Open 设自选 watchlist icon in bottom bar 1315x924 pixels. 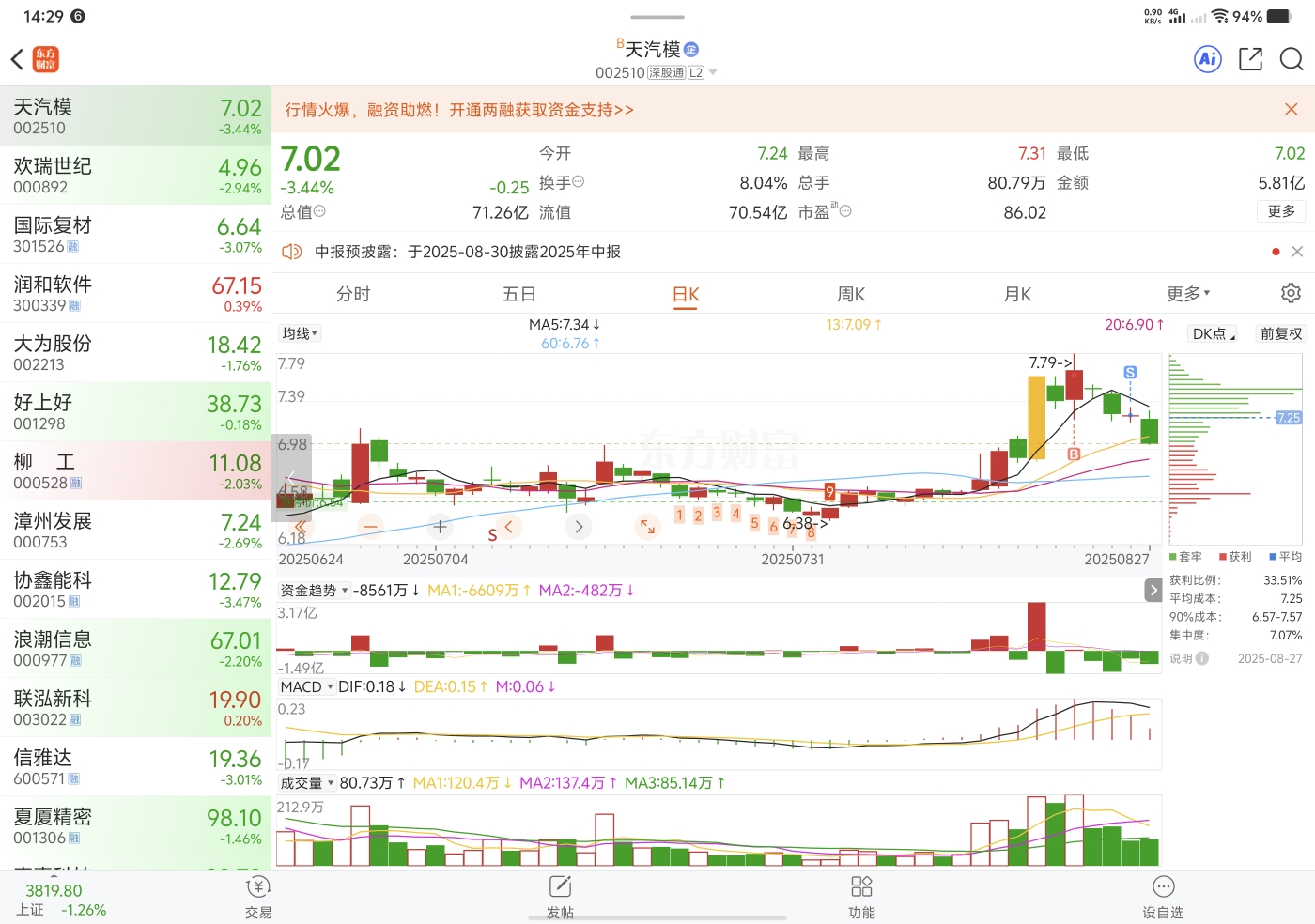pos(1163,897)
